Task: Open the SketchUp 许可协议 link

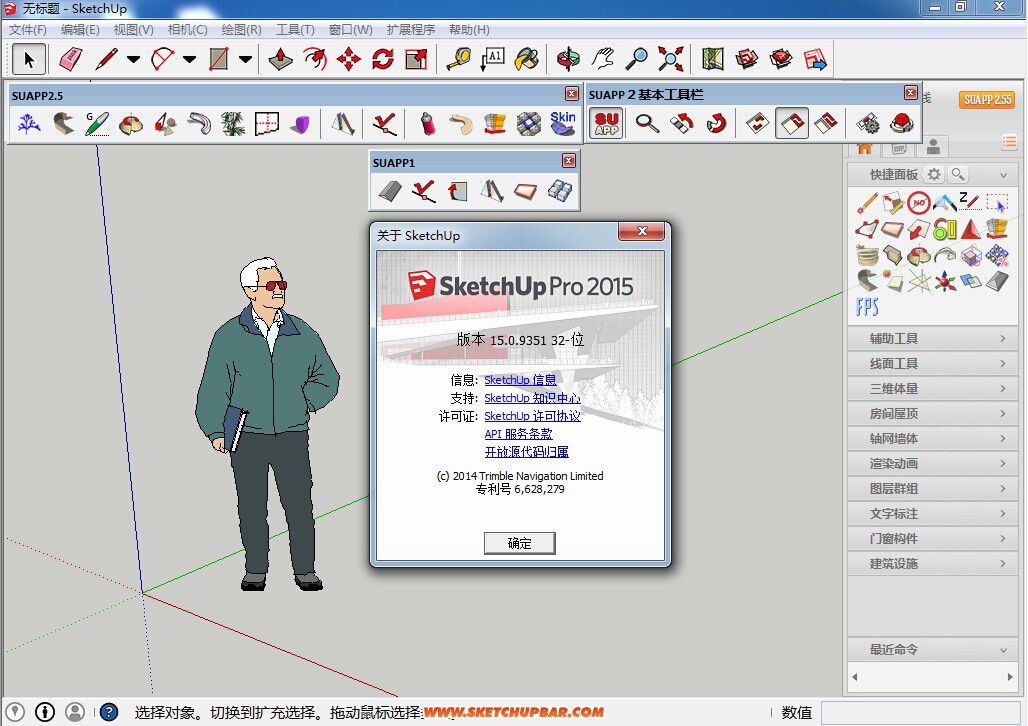Action: pyautogui.click(x=532, y=416)
